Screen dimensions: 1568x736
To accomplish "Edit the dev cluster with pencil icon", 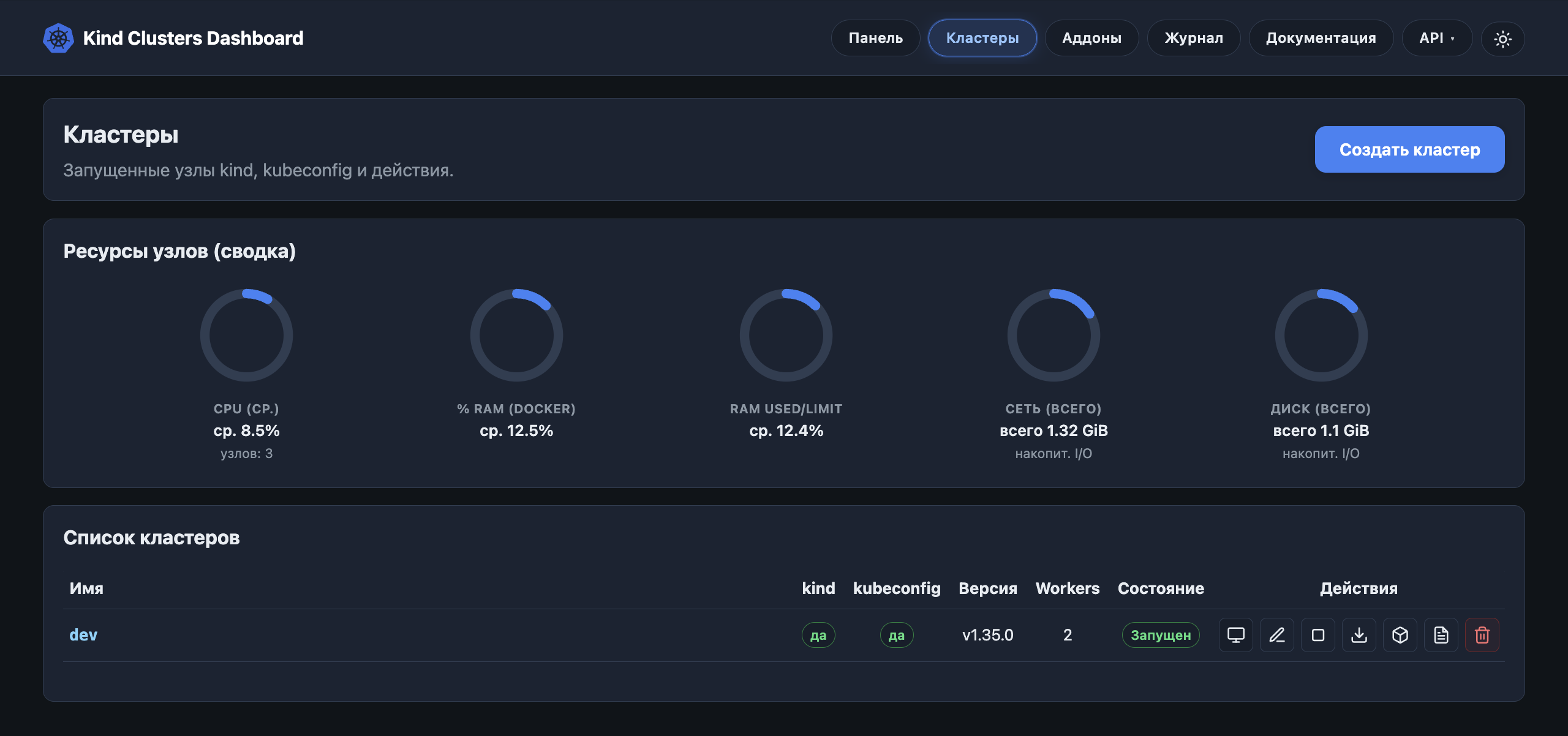I will tap(1277, 635).
